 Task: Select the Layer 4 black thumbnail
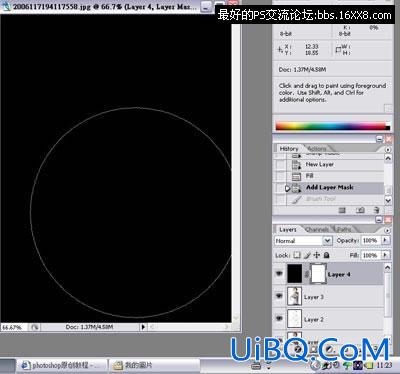pos(294,274)
